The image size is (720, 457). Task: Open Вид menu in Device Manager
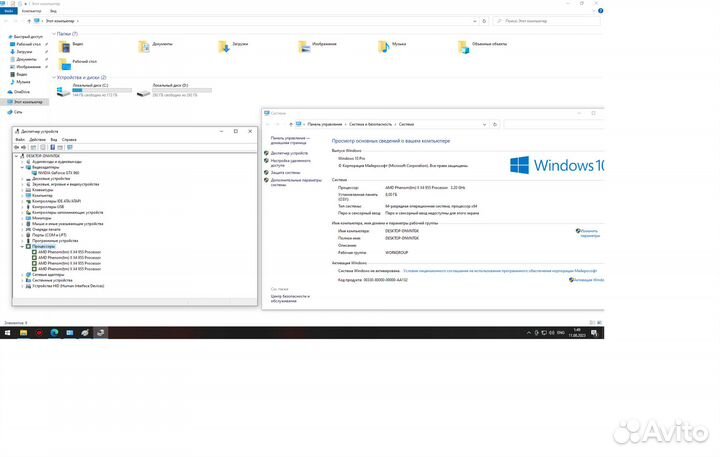(54, 139)
